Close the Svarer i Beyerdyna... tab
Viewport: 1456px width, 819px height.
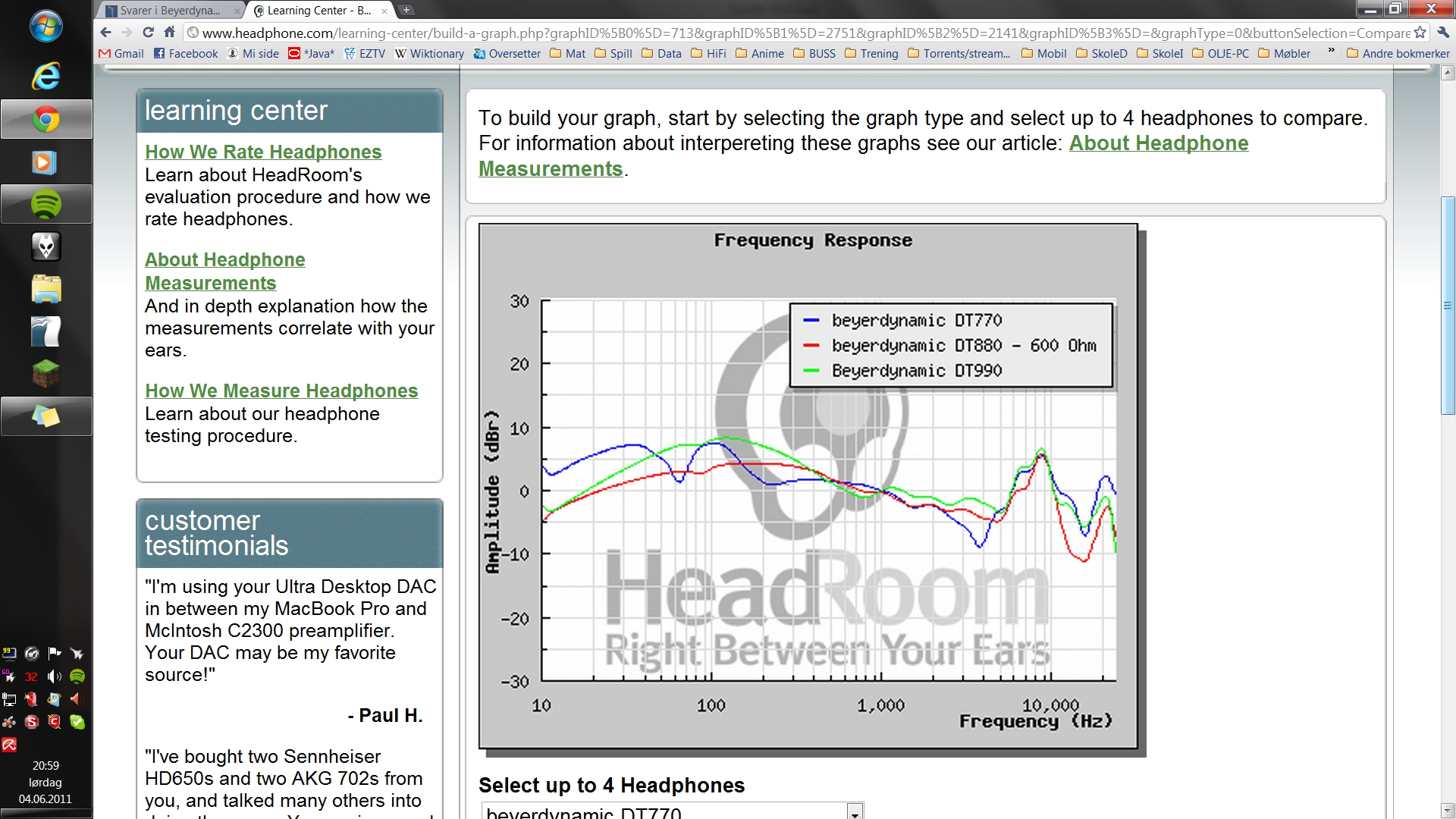237,11
